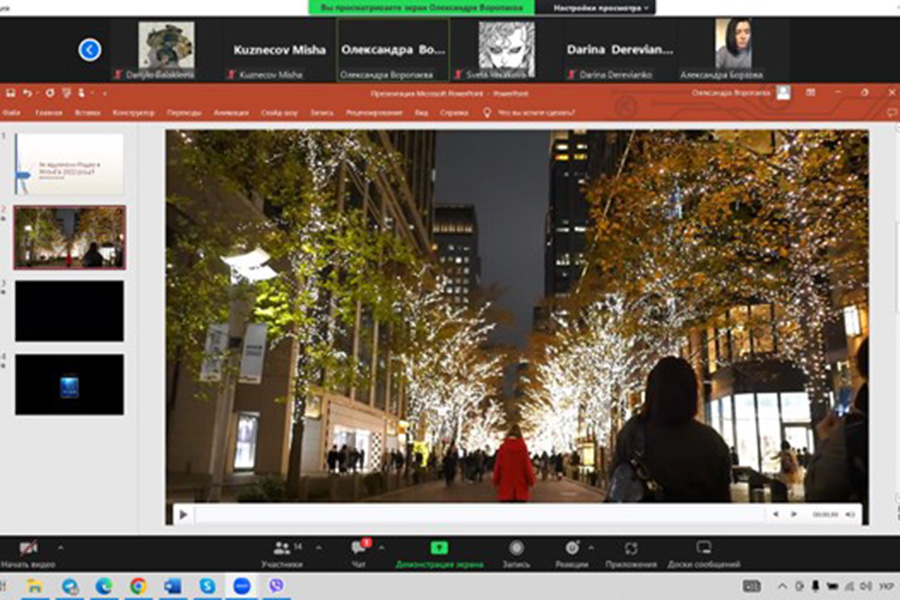Viewport: 900px width, 600px height.
Task: Open PowerPoint comments icon at ribbon right
Action: [892, 113]
